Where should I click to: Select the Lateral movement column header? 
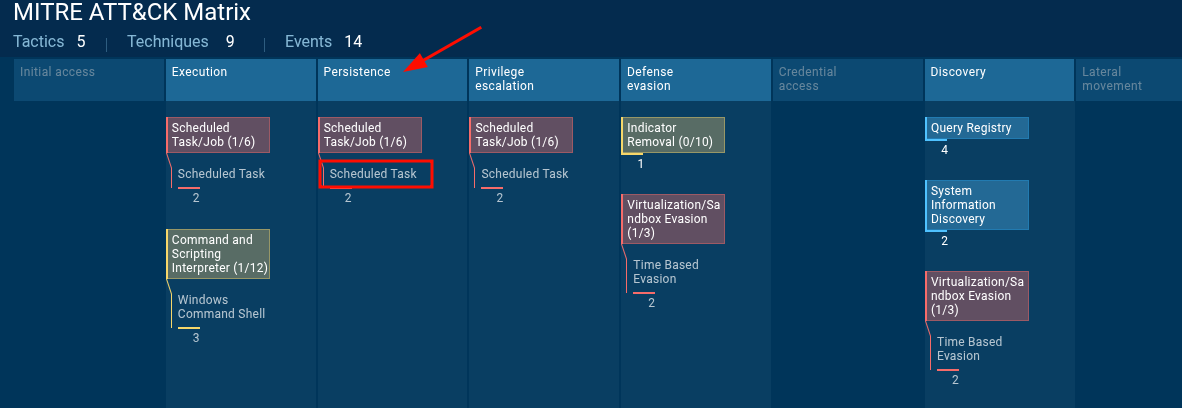[x=1128, y=80]
